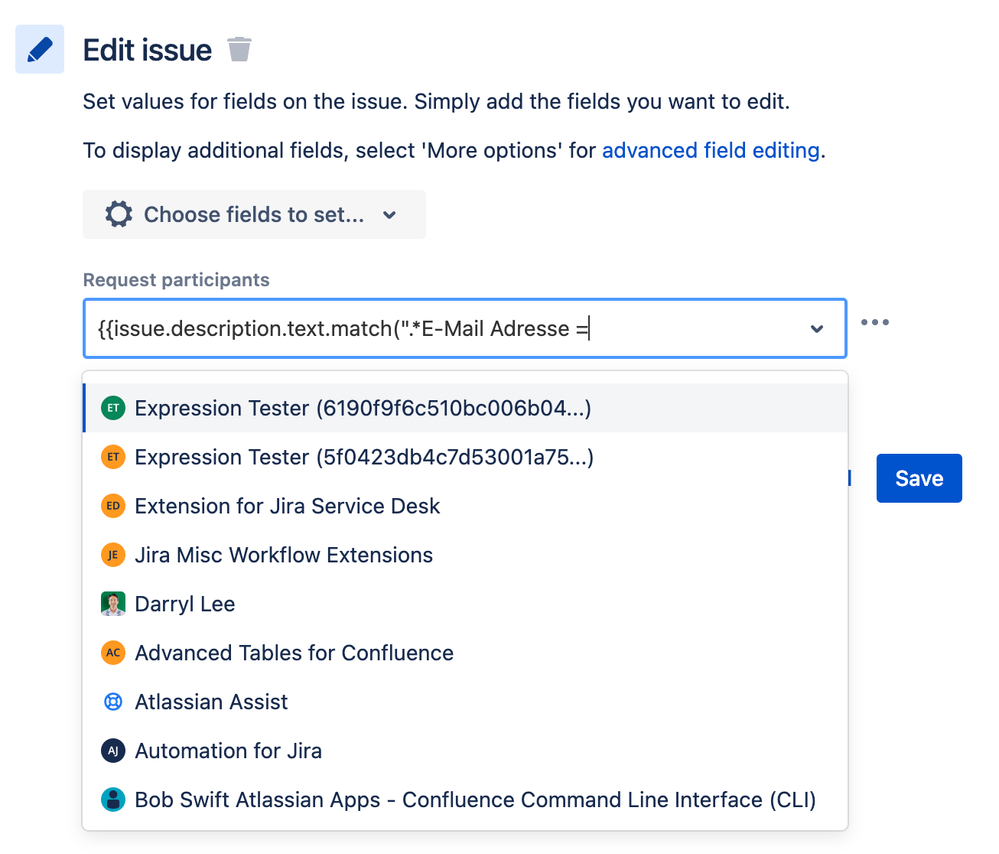Click the Atlassian Assist lifebuoy icon
Screen dimensions: 999x854
pyautogui.click(x=113, y=702)
